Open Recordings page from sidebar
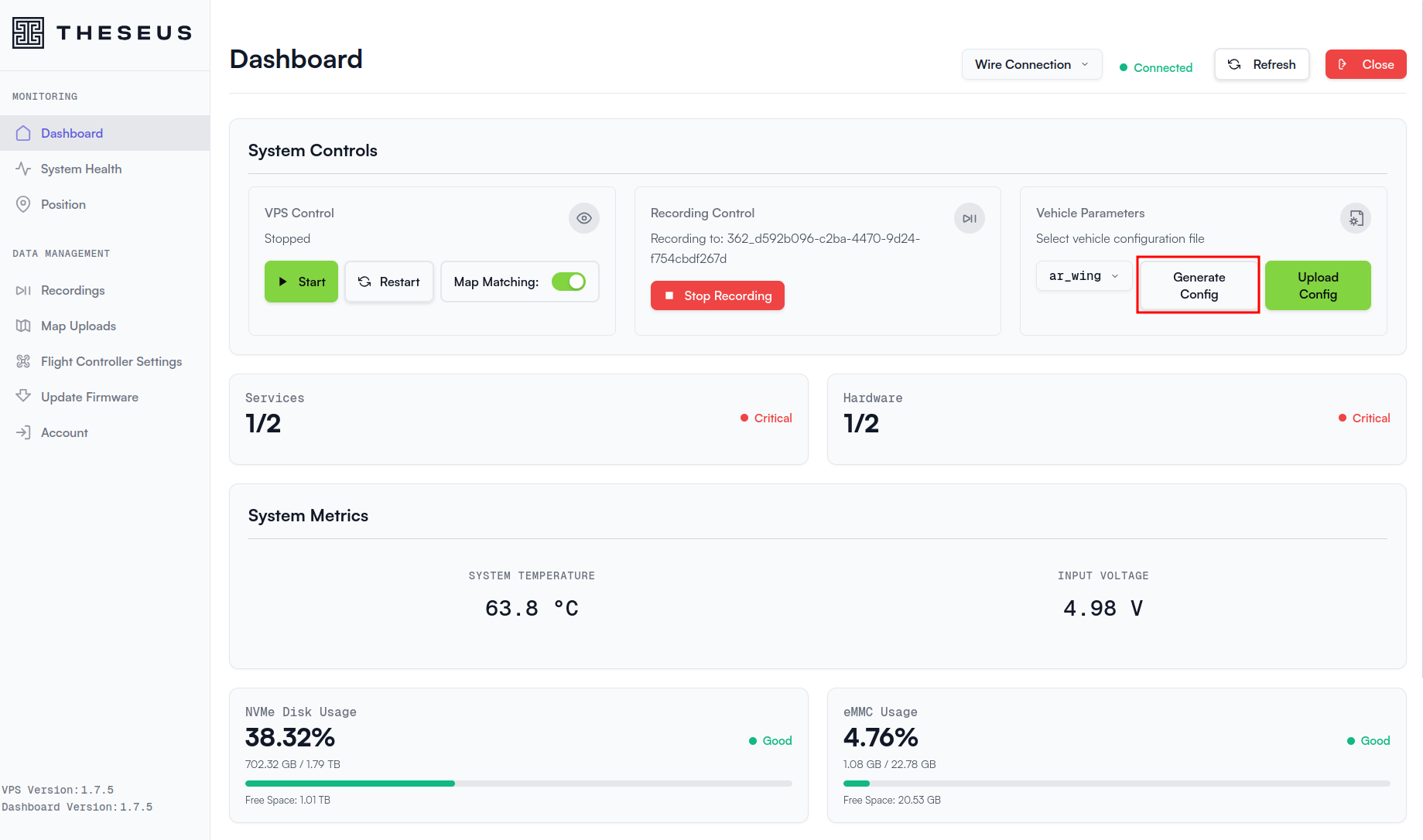The height and width of the screenshot is (840, 1423). click(73, 290)
